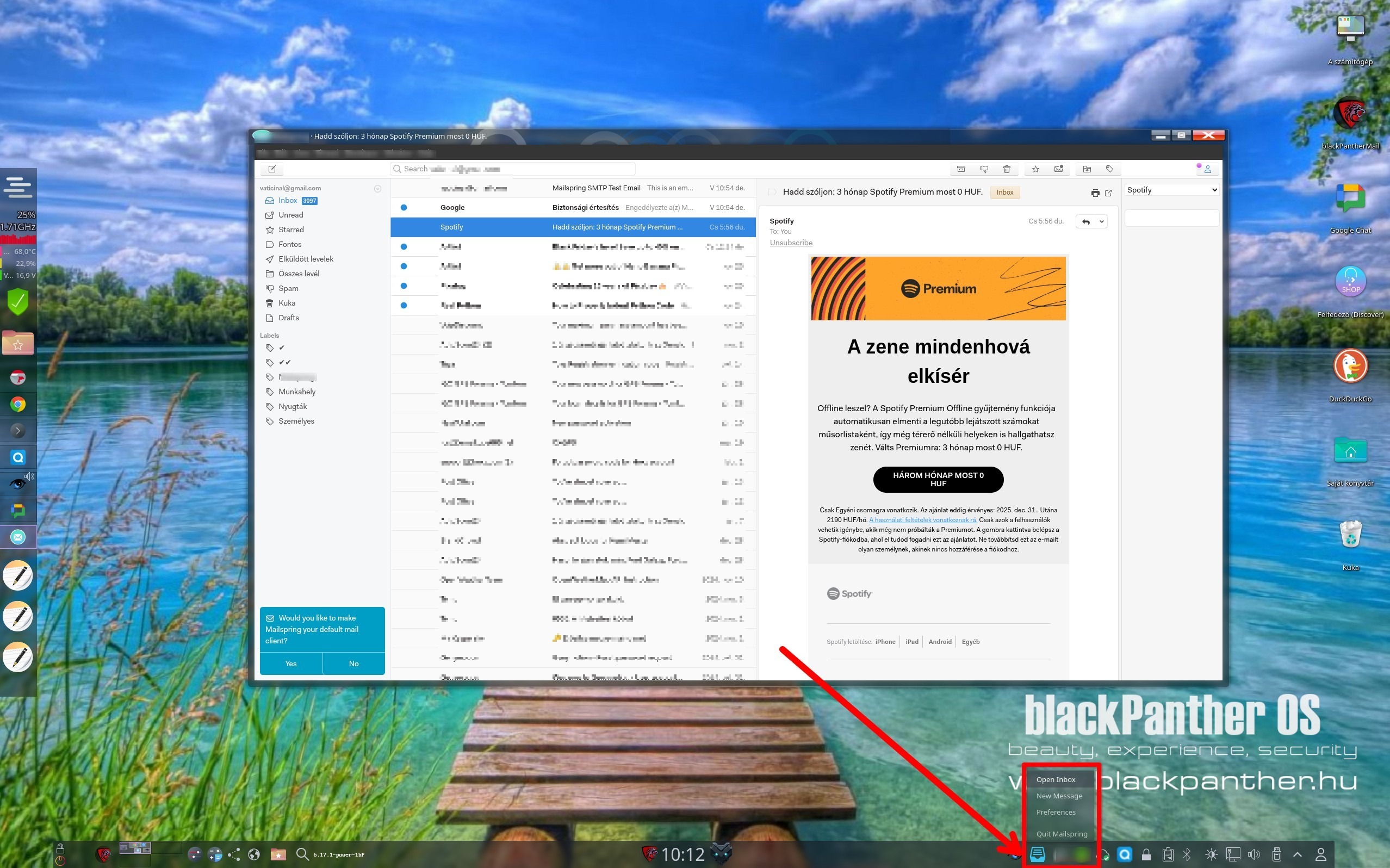Click the Unsubscribe link under Spotify sender
Image resolution: width=1390 pixels, height=868 pixels.
tap(791, 243)
